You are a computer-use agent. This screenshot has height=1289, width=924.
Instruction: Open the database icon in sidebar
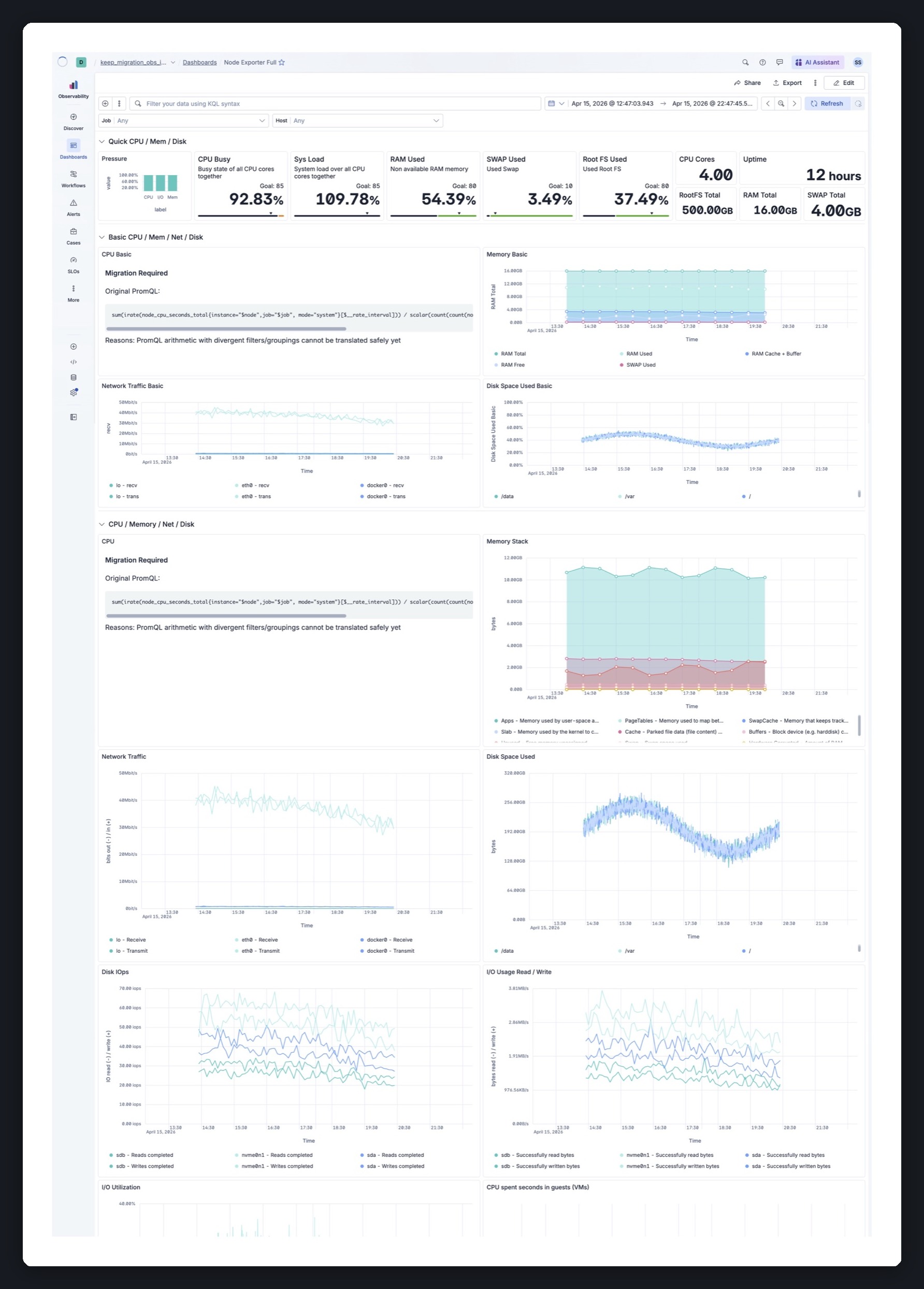(74, 377)
